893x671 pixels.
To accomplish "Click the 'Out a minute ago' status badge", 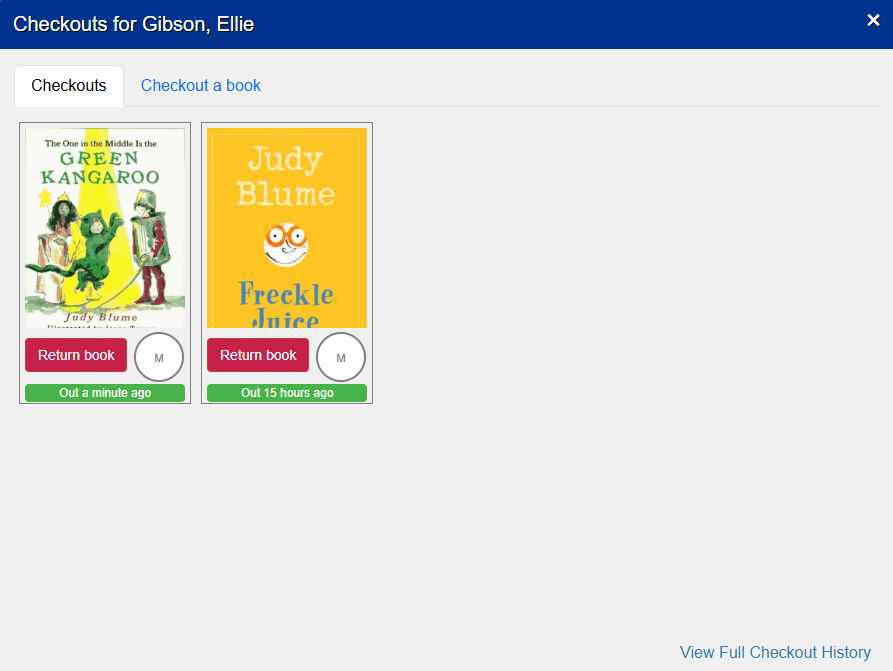I will tap(105, 393).
